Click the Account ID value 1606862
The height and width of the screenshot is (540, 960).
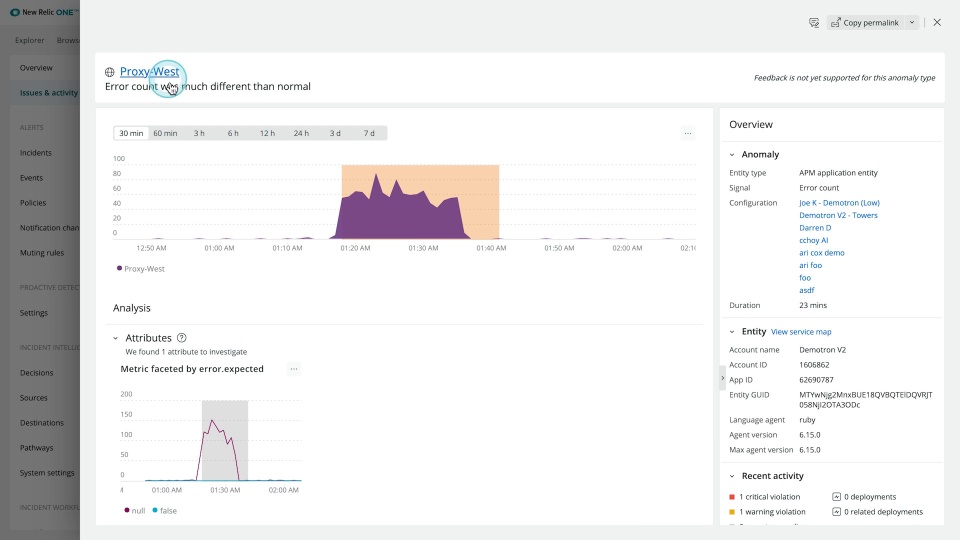(x=814, y=365)
